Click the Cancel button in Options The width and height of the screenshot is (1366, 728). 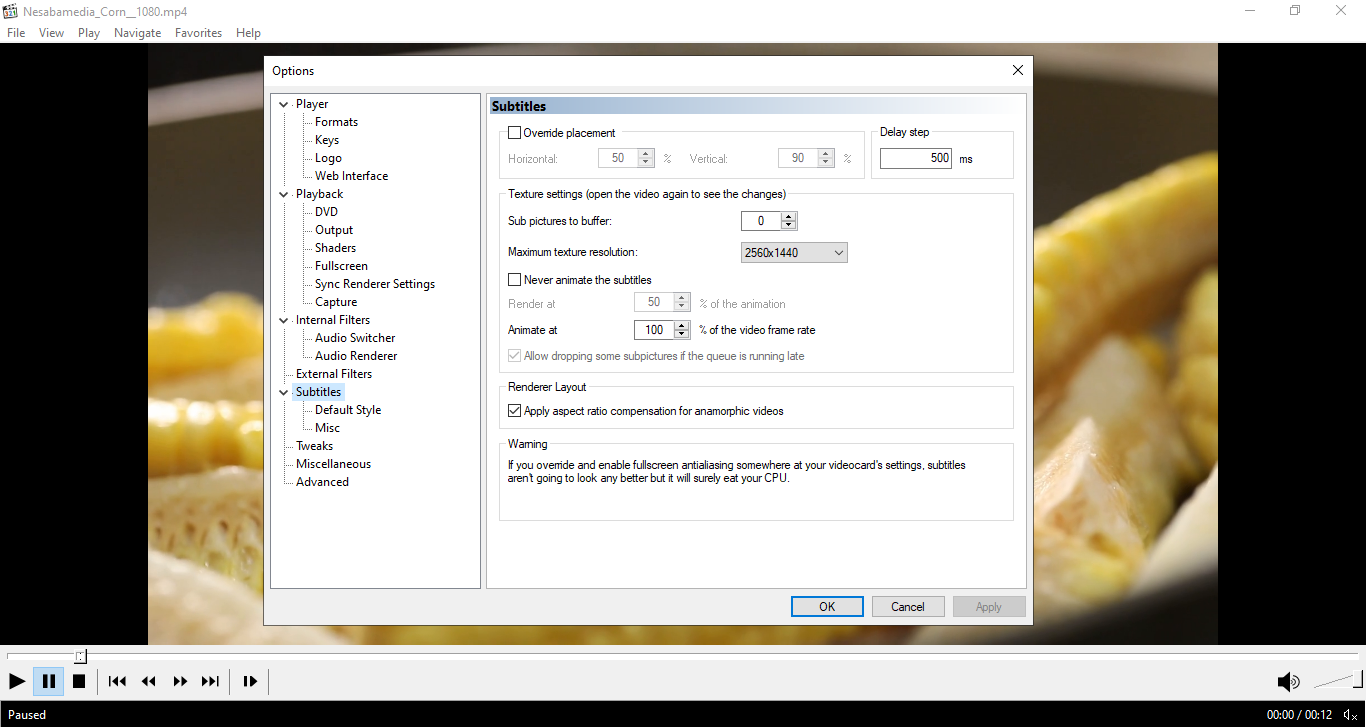907,607
